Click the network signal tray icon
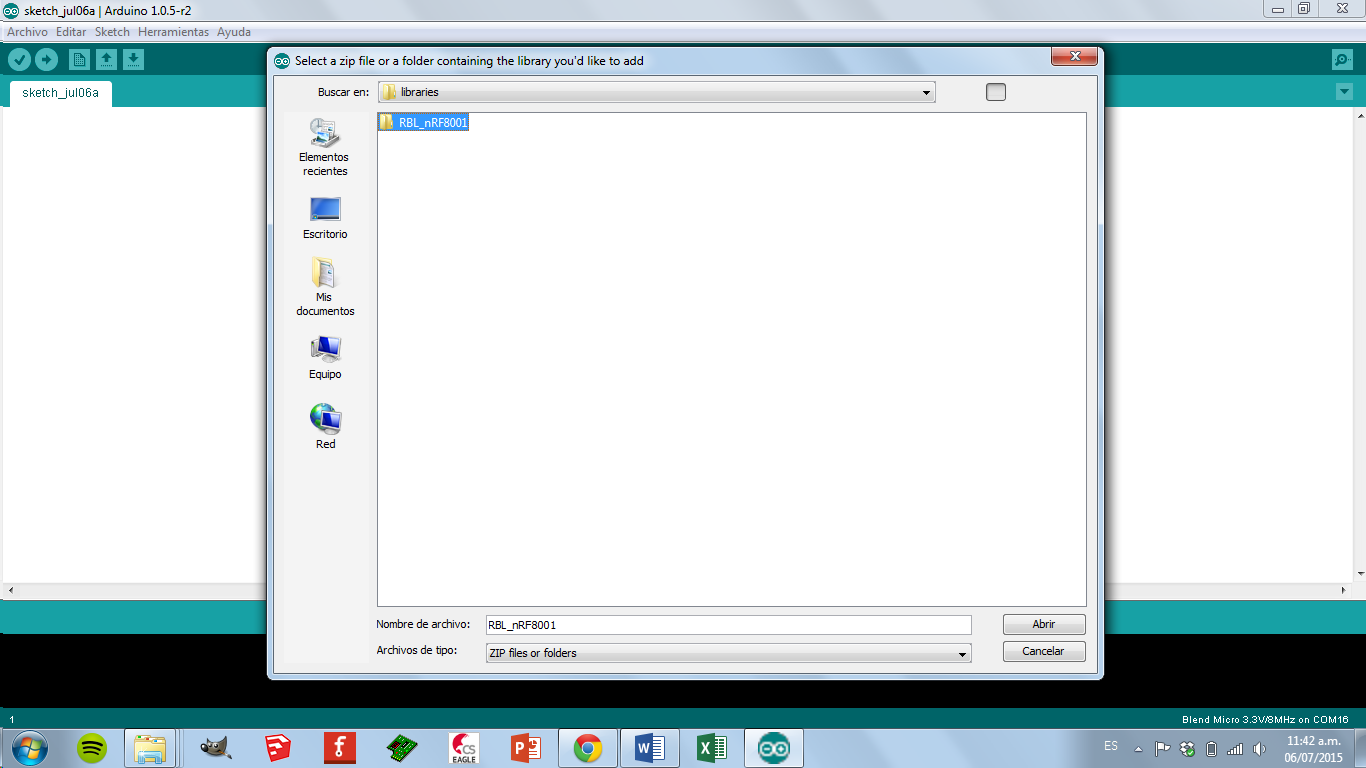 tap(1235, 748)
